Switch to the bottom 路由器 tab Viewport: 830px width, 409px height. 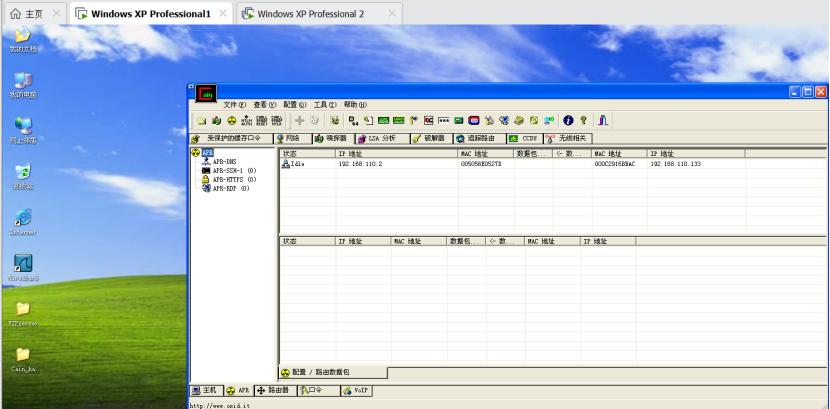pos(274,390)
